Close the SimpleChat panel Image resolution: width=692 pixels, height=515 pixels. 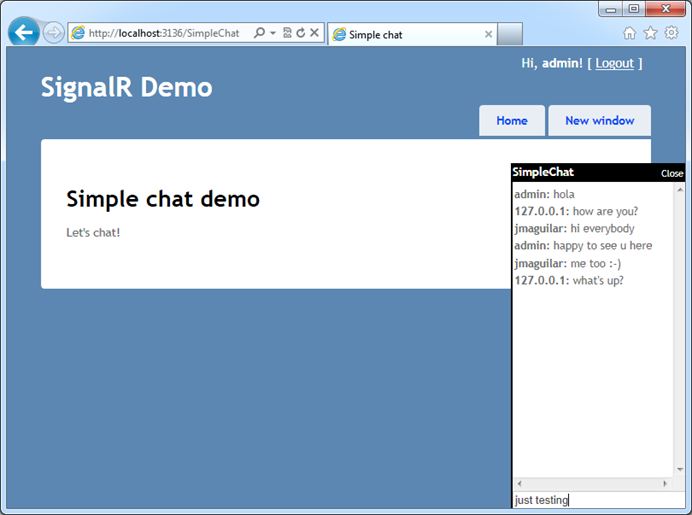click(x=672, y=173)
